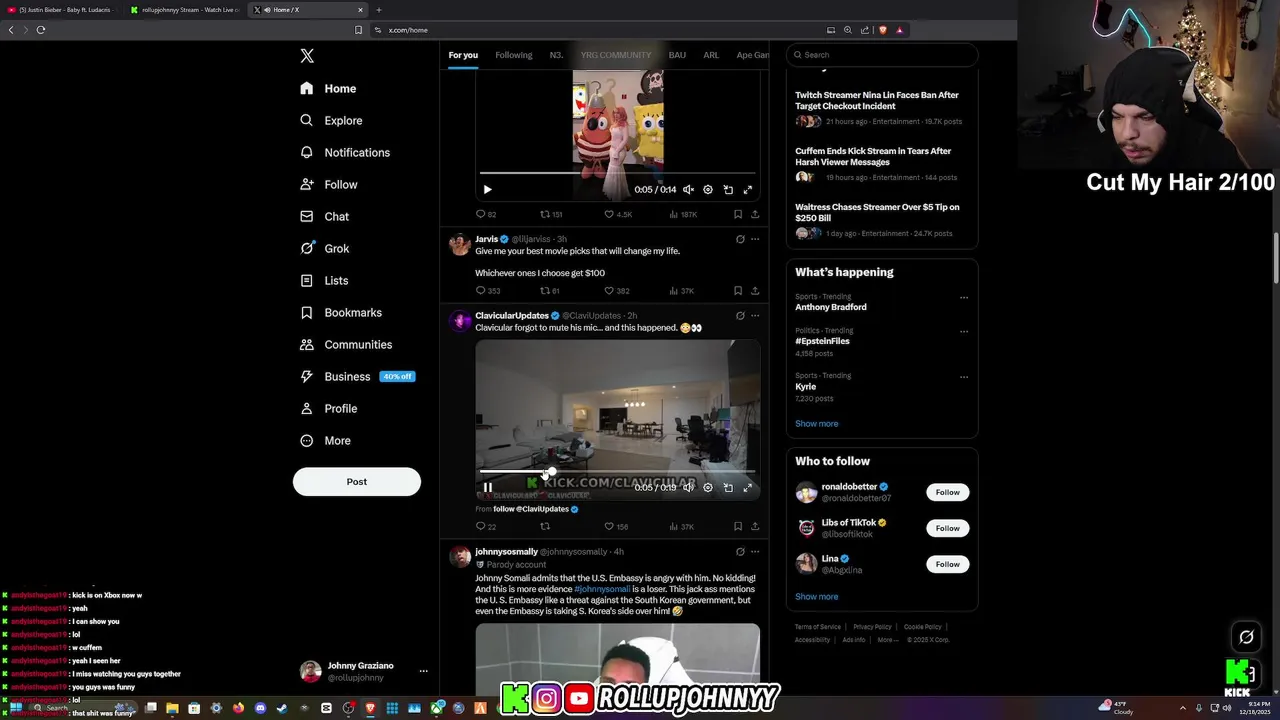1280x720 pixels.
Task: Follow Lina
Action: 948,564
